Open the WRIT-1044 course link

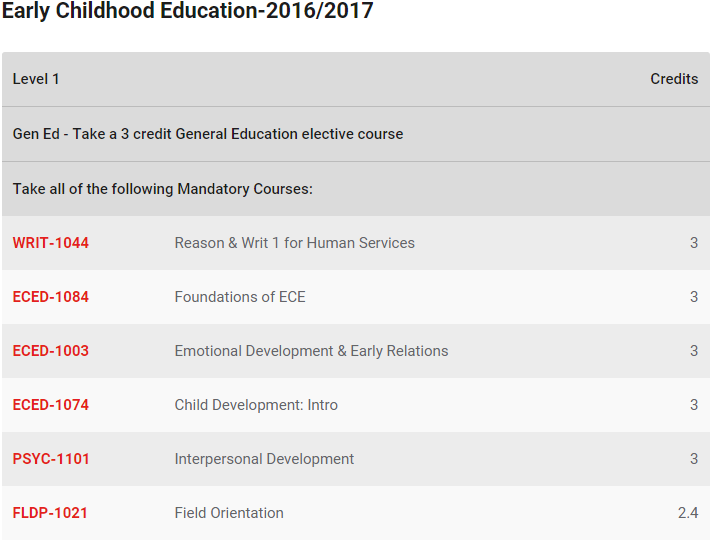click(51, 243)
